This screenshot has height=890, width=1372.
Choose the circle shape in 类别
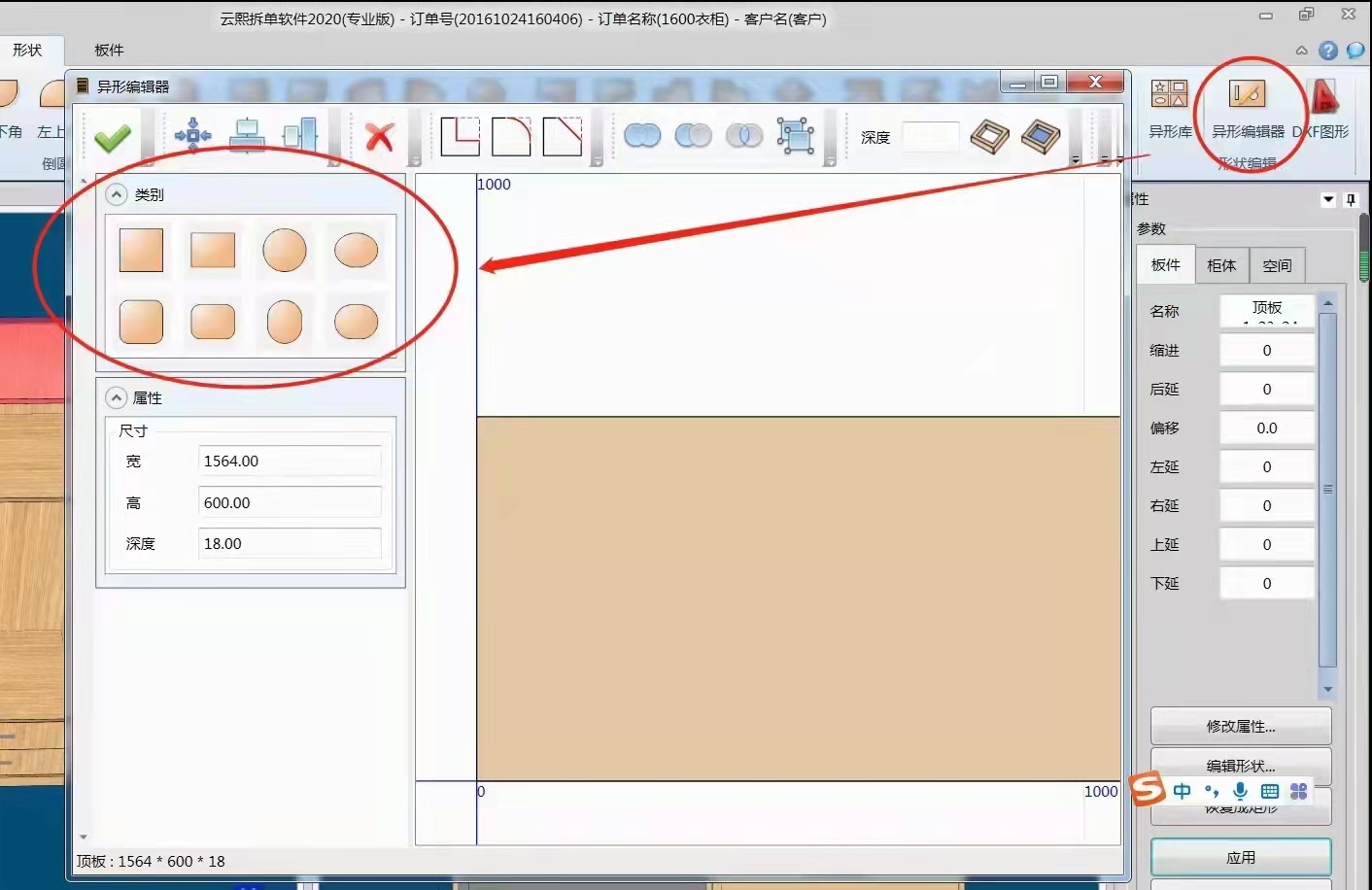click(x=285, y=251)
